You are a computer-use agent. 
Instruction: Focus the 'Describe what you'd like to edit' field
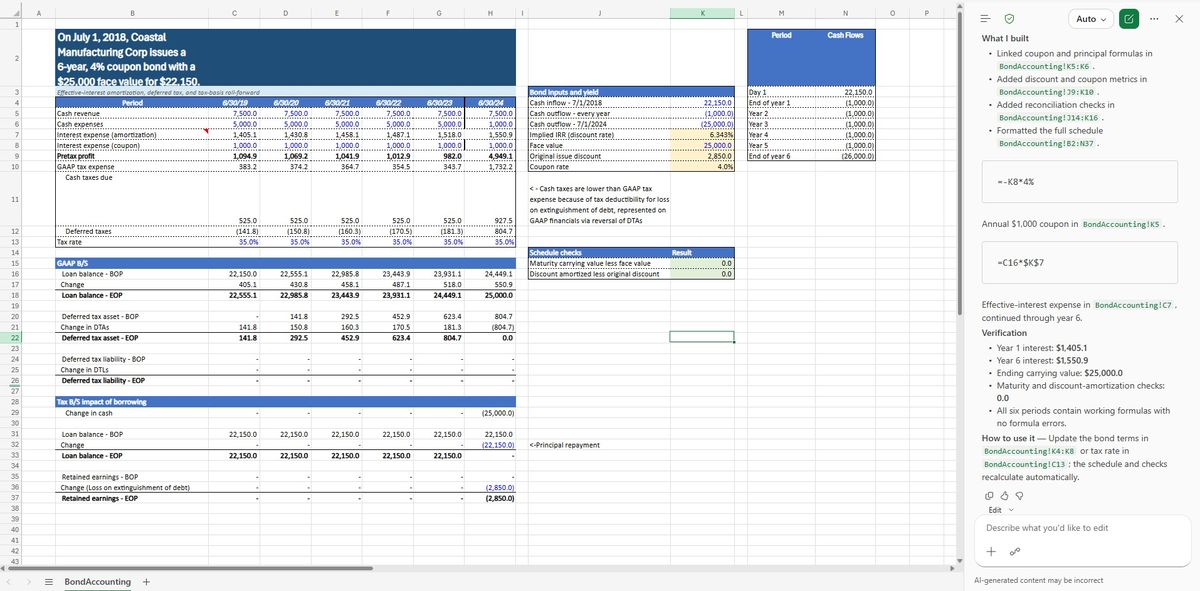1080,528
